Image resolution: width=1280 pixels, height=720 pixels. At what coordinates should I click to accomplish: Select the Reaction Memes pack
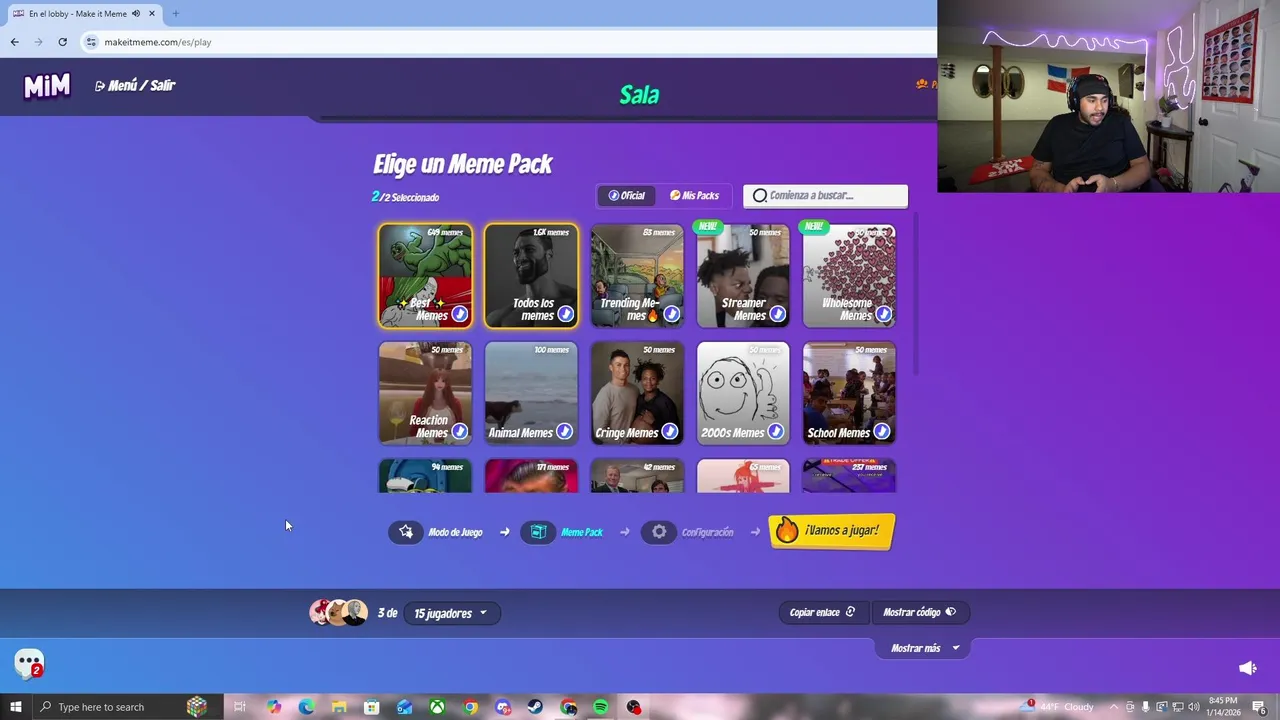click(x=425, y=393)
